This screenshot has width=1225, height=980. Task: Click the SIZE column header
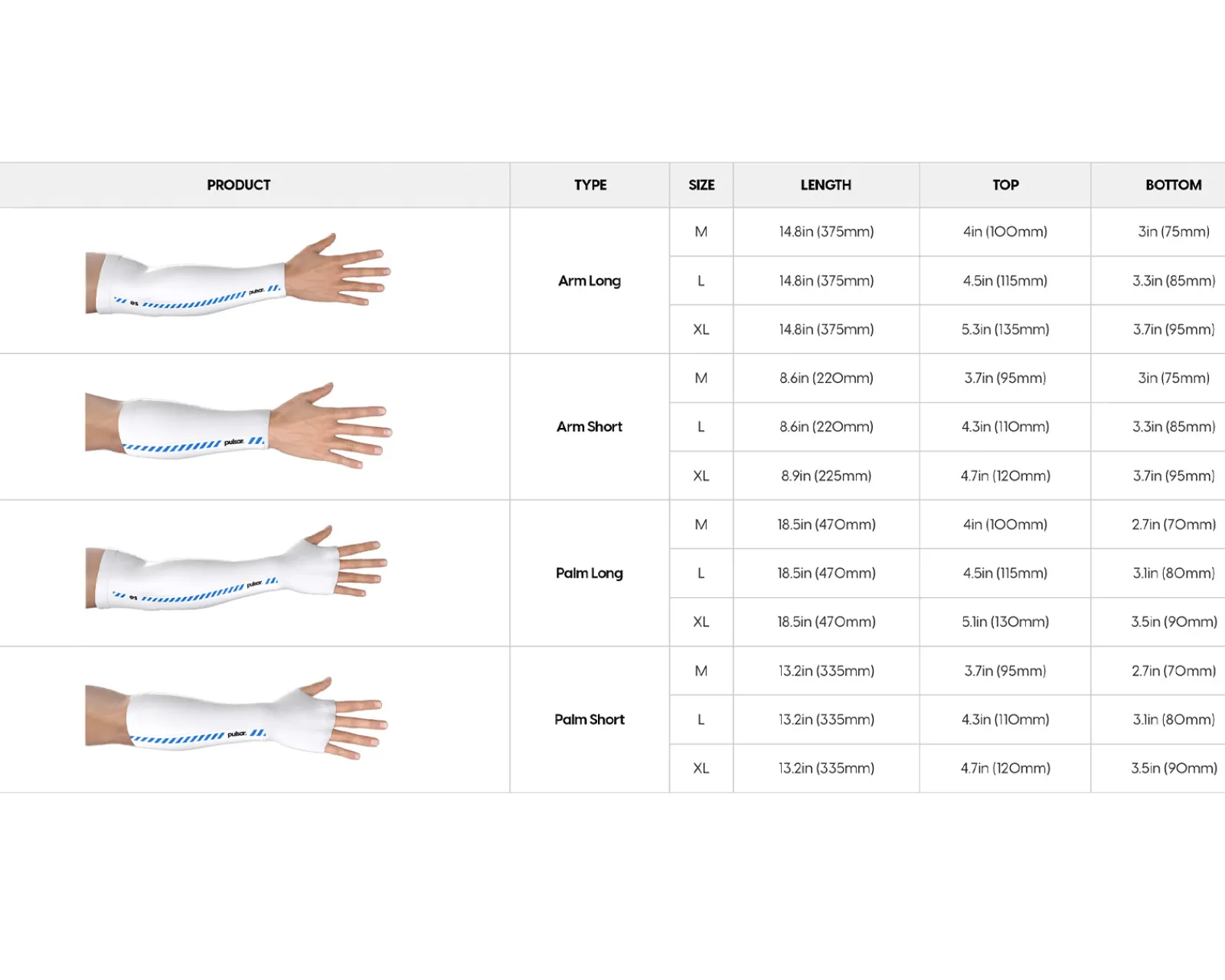coord(701,185)
